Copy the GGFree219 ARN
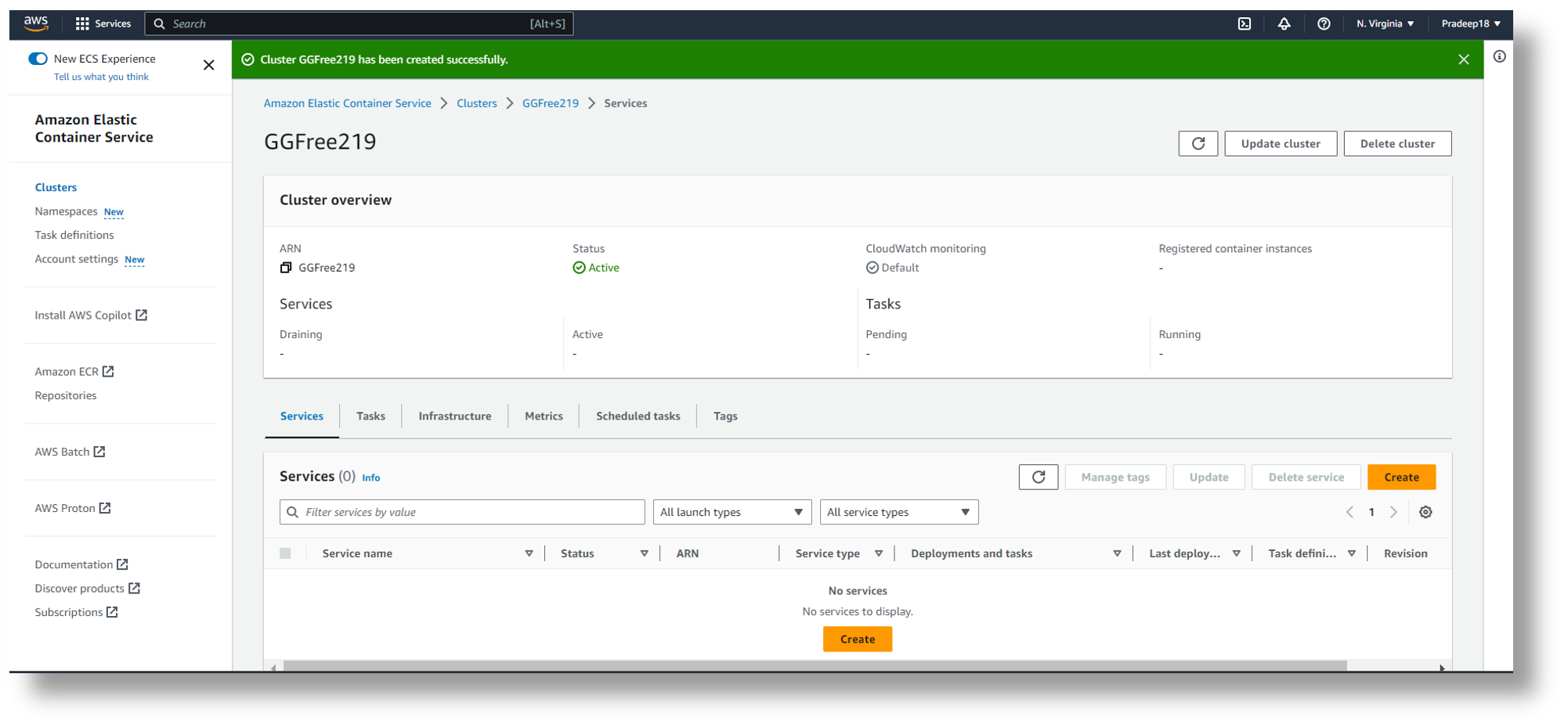 click(286, 268)
